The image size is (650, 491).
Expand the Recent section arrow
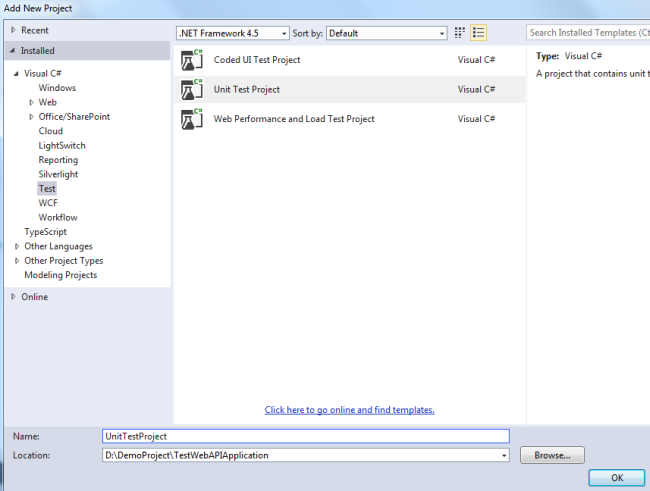pyautogui.click(x=13, y=30)
